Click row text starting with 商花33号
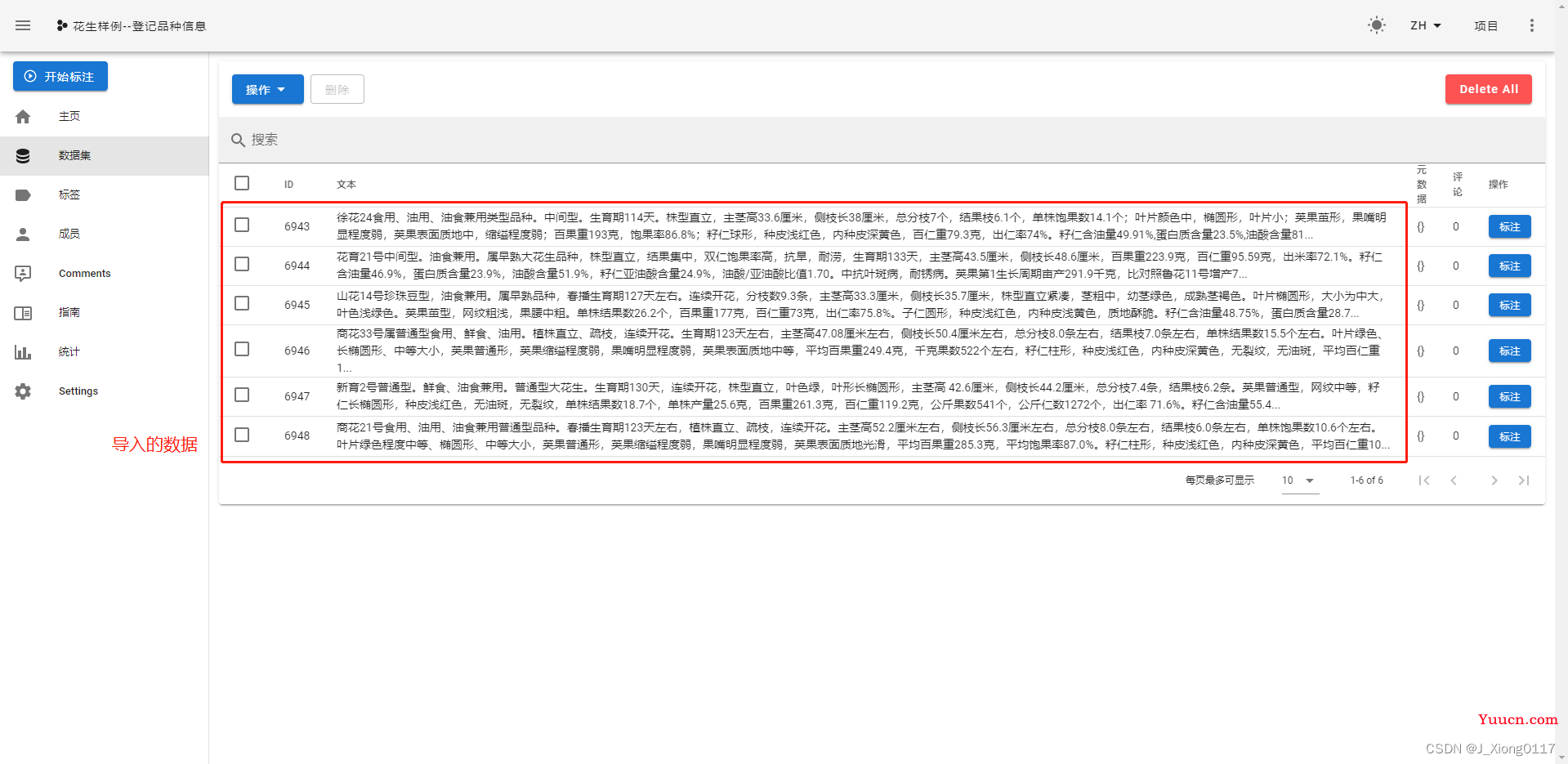Screen dimensions: 1568x764 tap(862, 351)
